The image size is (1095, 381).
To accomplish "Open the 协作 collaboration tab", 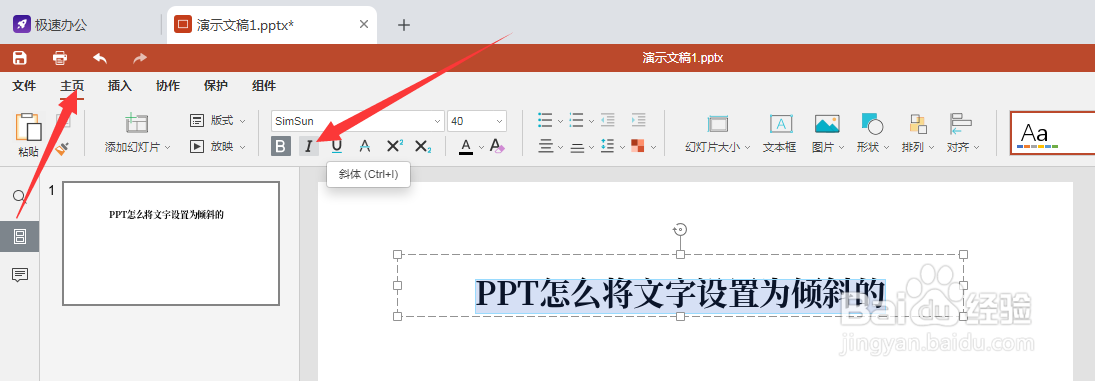I will [168, 86].
